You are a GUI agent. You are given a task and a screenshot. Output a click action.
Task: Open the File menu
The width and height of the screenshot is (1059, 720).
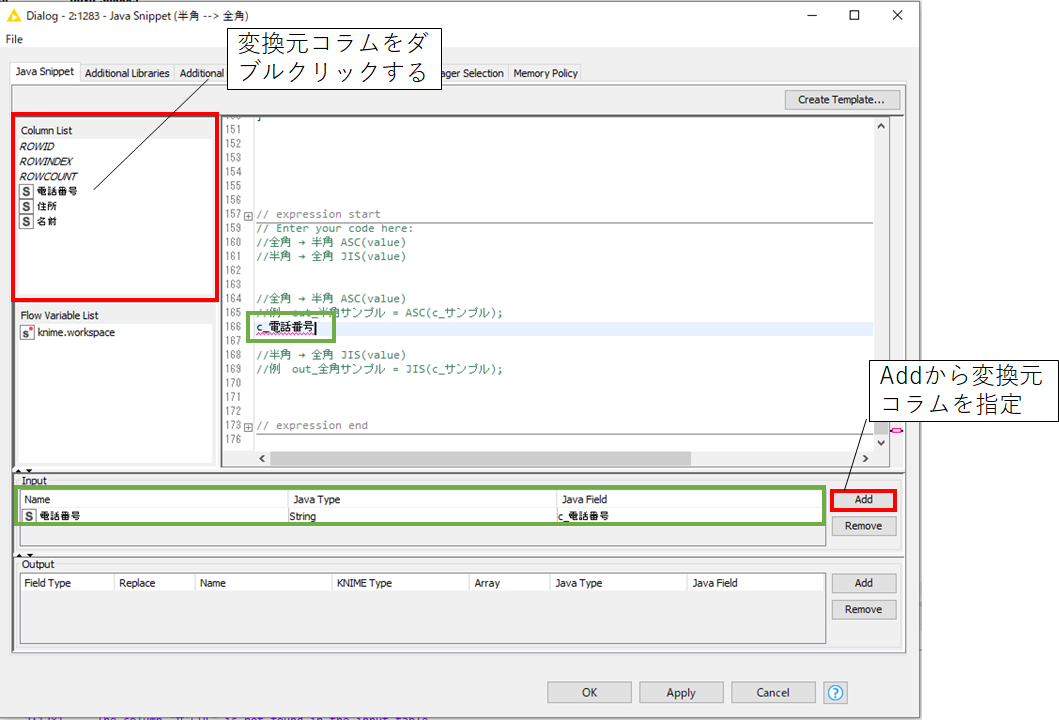(14, 39)
